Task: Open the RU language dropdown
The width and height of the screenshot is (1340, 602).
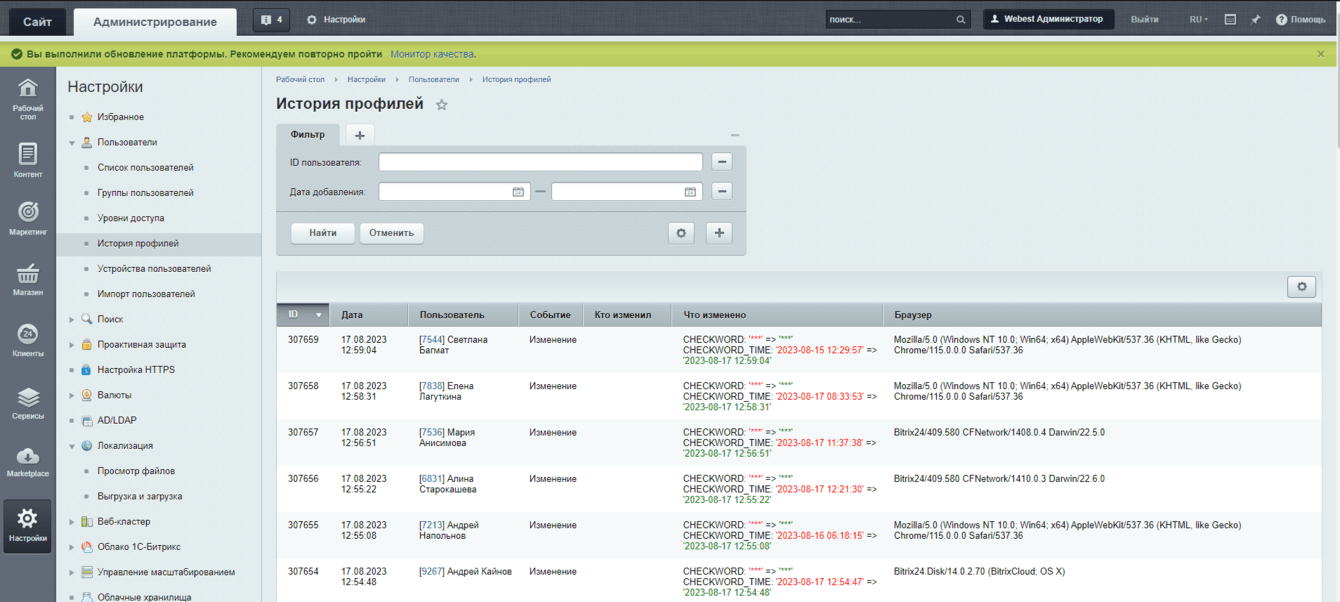Action: click(1198, 19)
